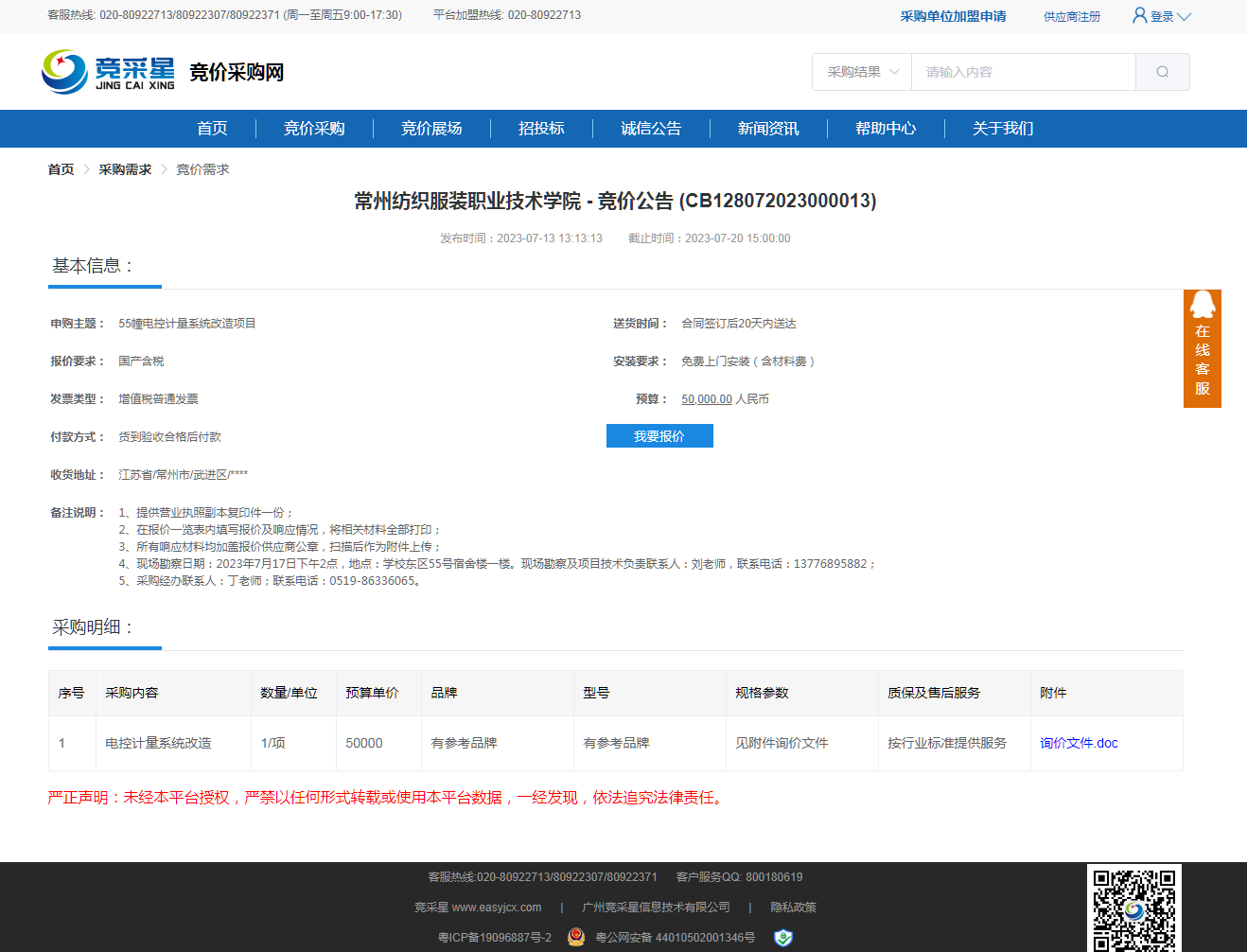Viewport: 1247px width, 952px height.
Task: Click the police badge icon in the footer
Action: click(x=576, y=937)
